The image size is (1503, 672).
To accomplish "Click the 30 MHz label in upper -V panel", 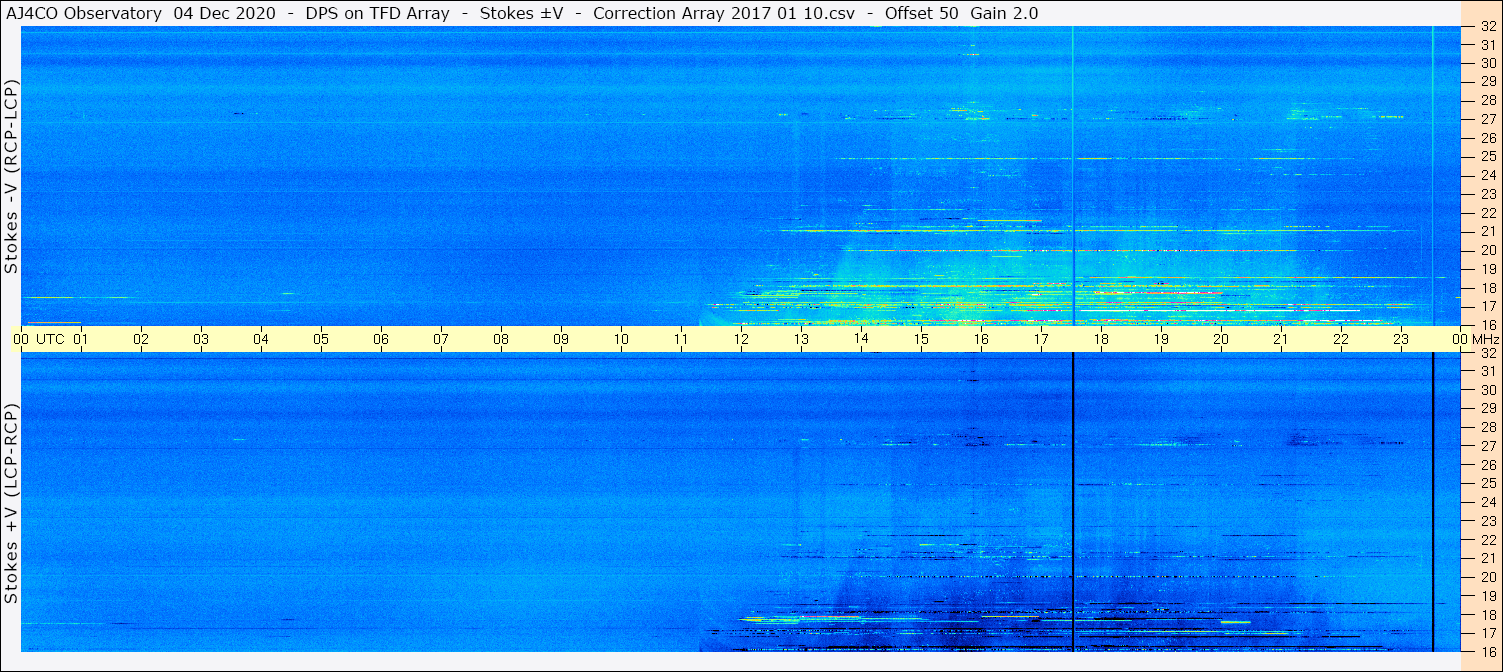I will [1487, 62].
